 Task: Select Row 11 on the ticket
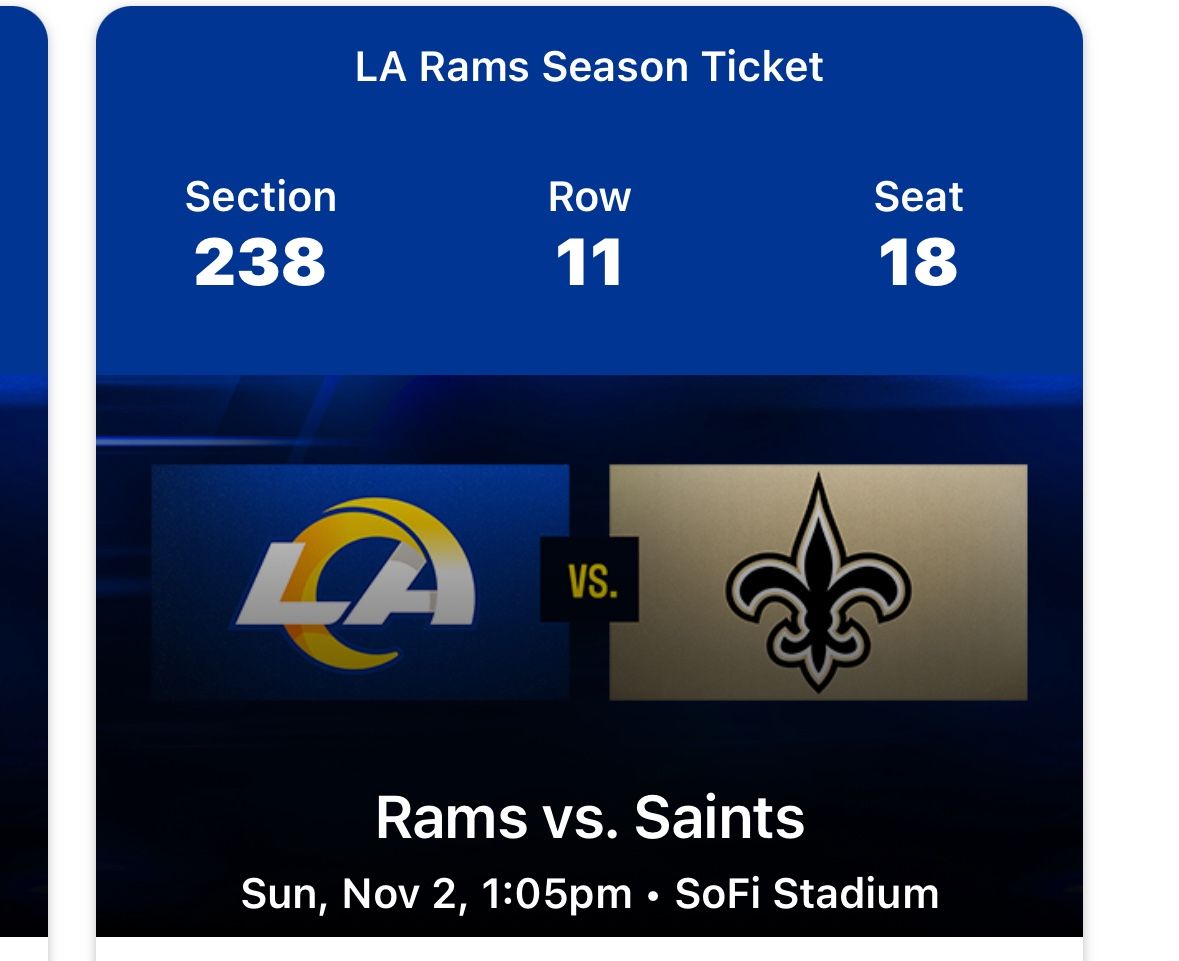(x=588, y=262)
